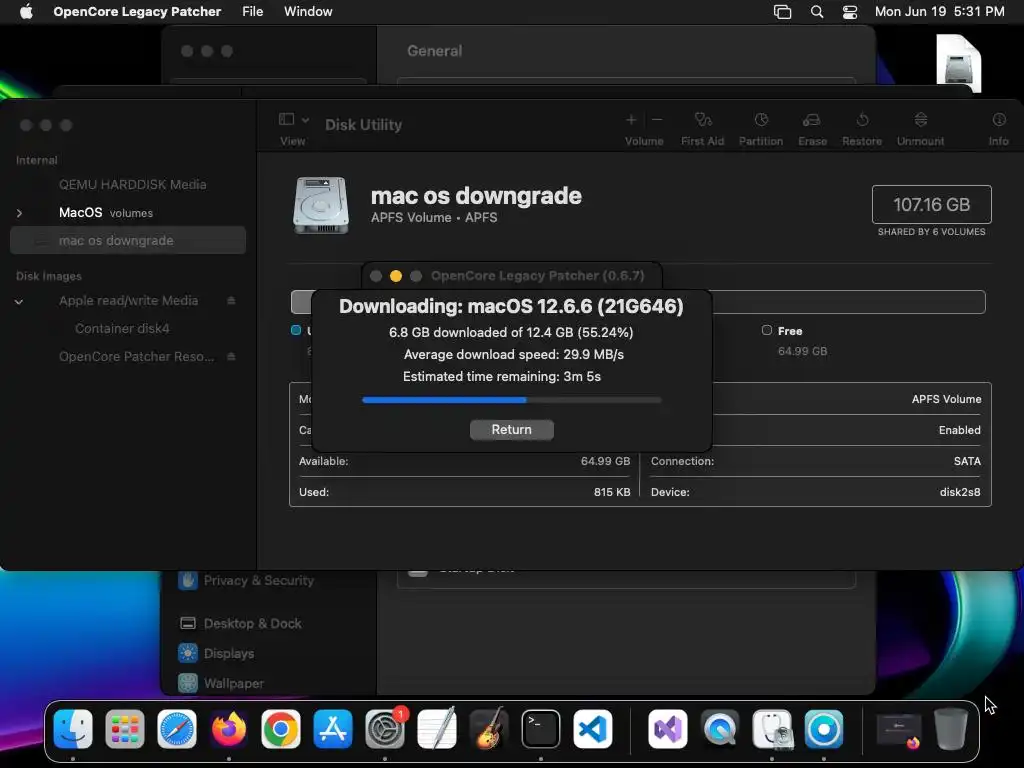Open QuickTime Player from the Dock
The height and width of the screenshot is (768, 1024).
(720, 729)
